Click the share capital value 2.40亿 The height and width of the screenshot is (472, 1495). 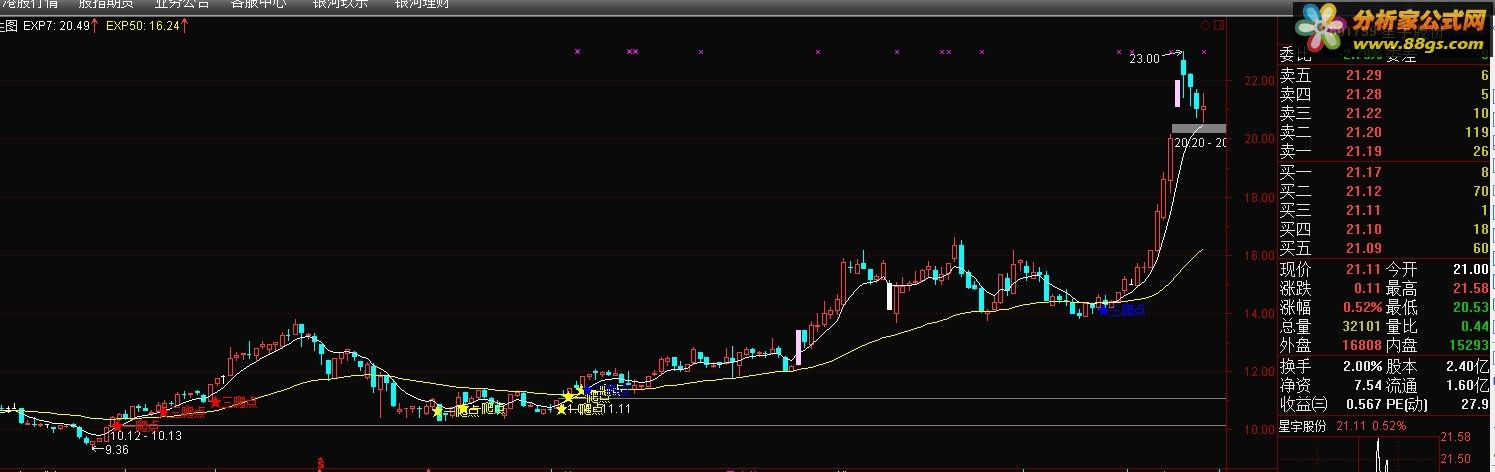coord(1469,367)
